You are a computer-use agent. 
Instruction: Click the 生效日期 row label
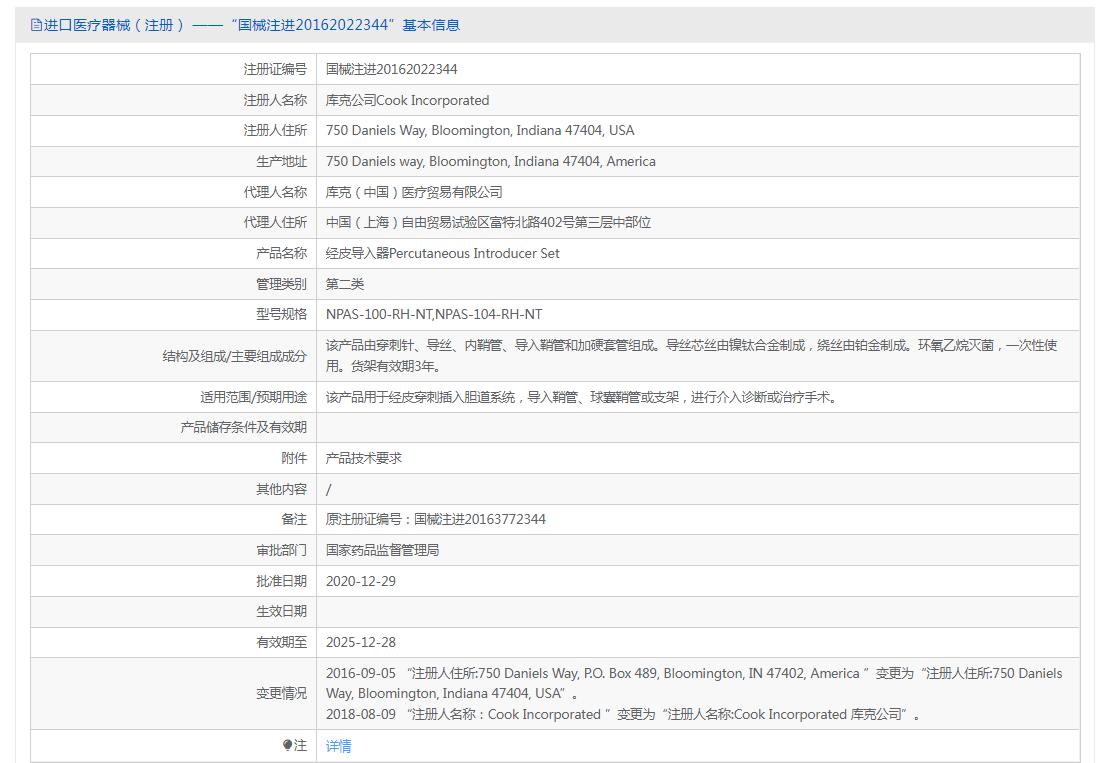[x=282, y=612]
